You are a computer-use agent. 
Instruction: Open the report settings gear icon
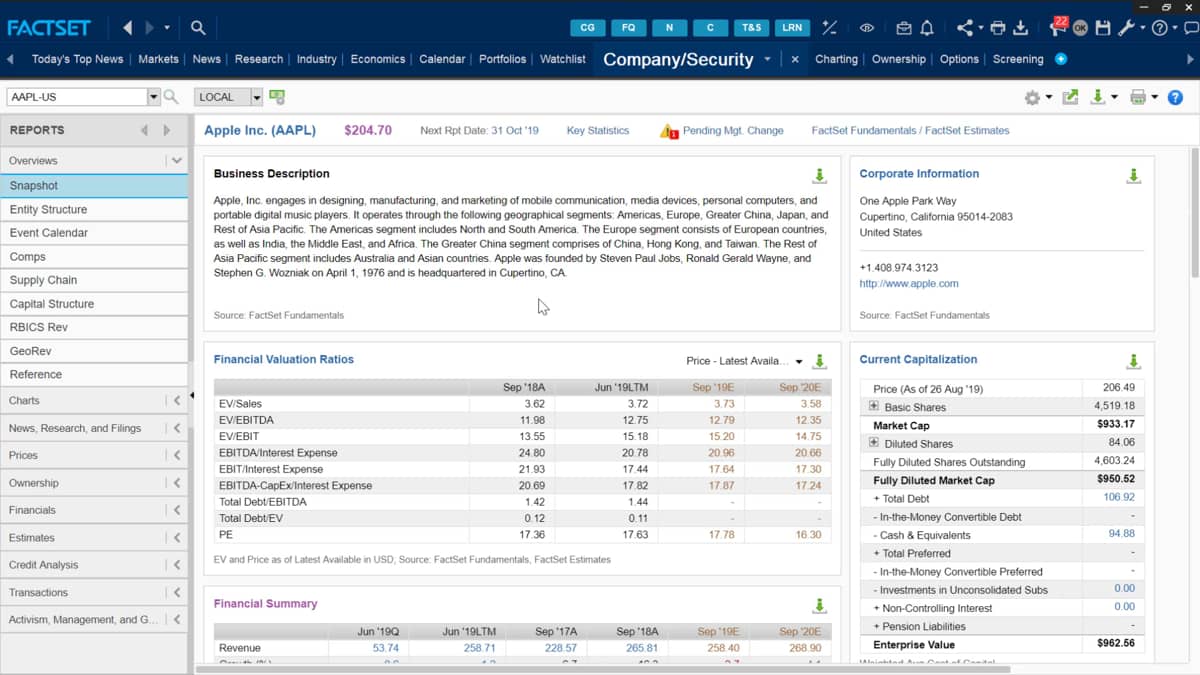[1032, 97]
